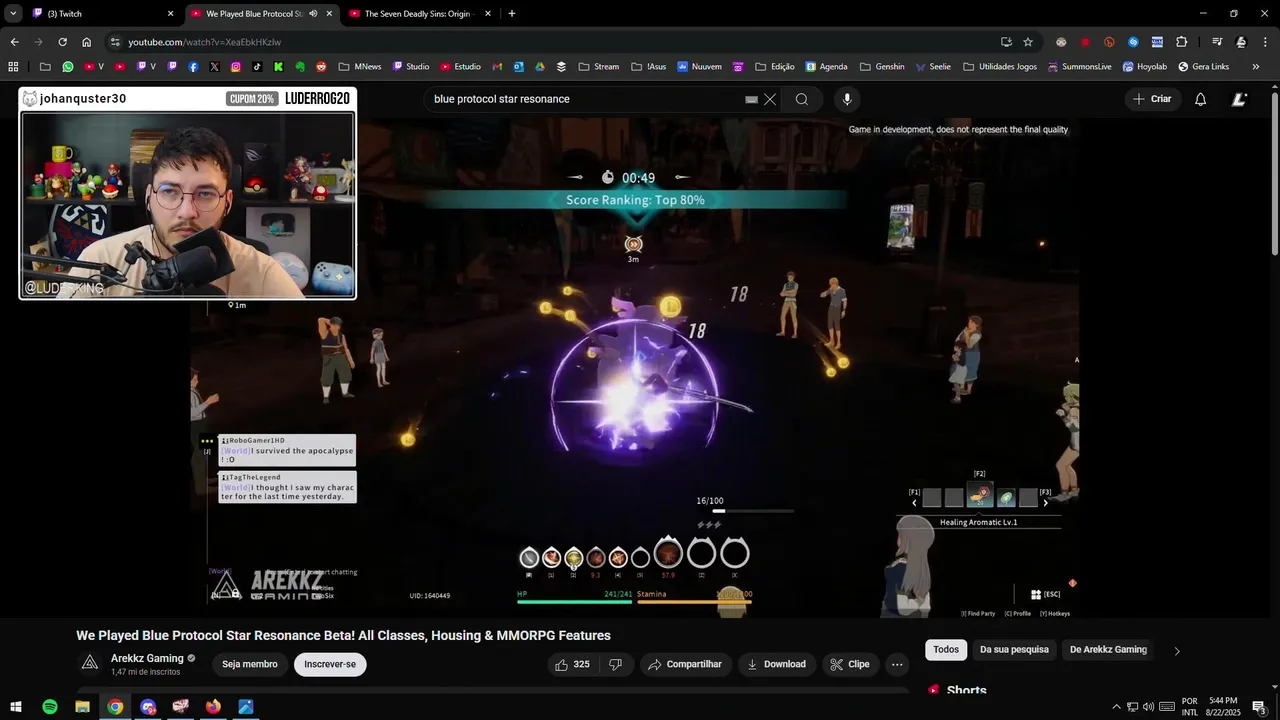Open Chrome apps grid shortcut
This screenshot has height=720, width=1280.
point(13,67)
